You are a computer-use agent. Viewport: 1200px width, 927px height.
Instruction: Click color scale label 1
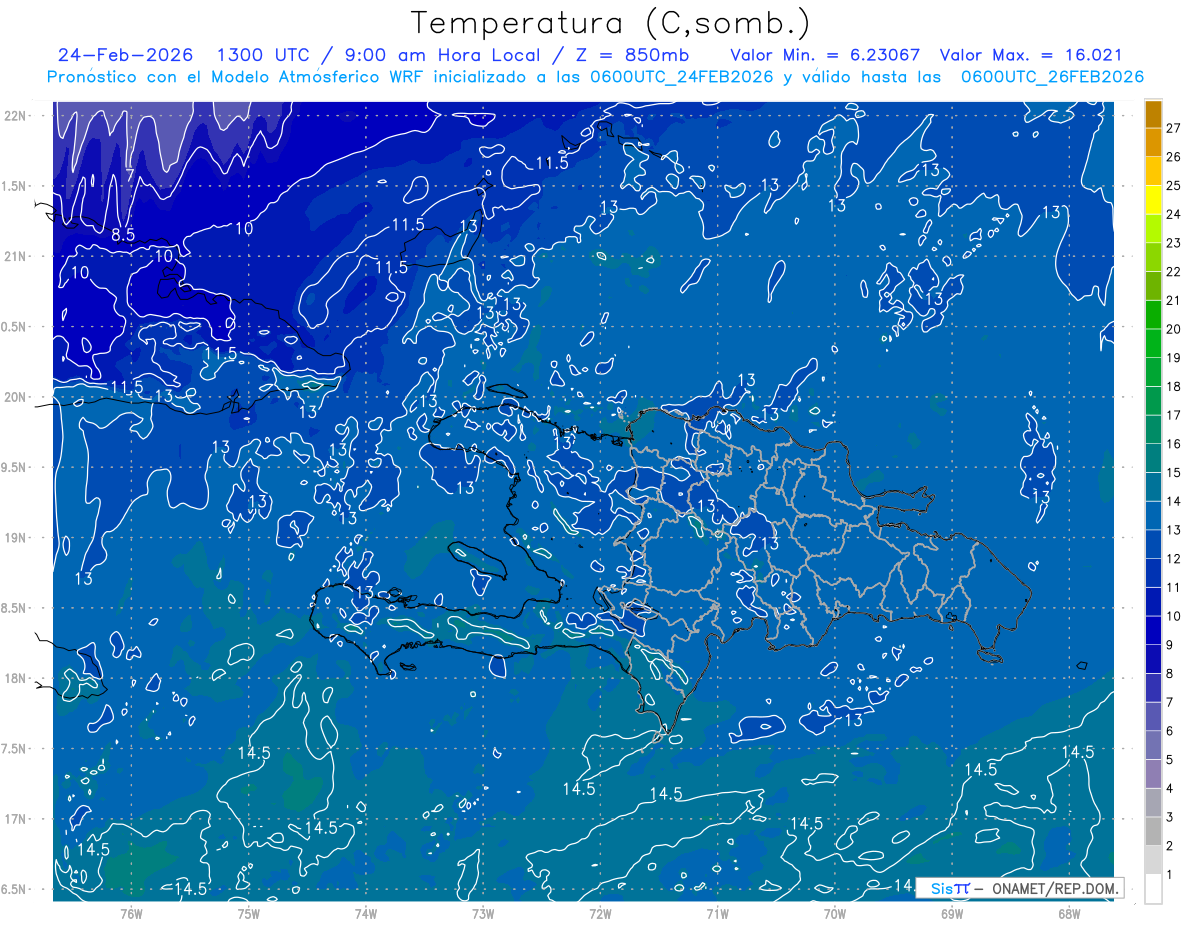(x=1170, y=875)
